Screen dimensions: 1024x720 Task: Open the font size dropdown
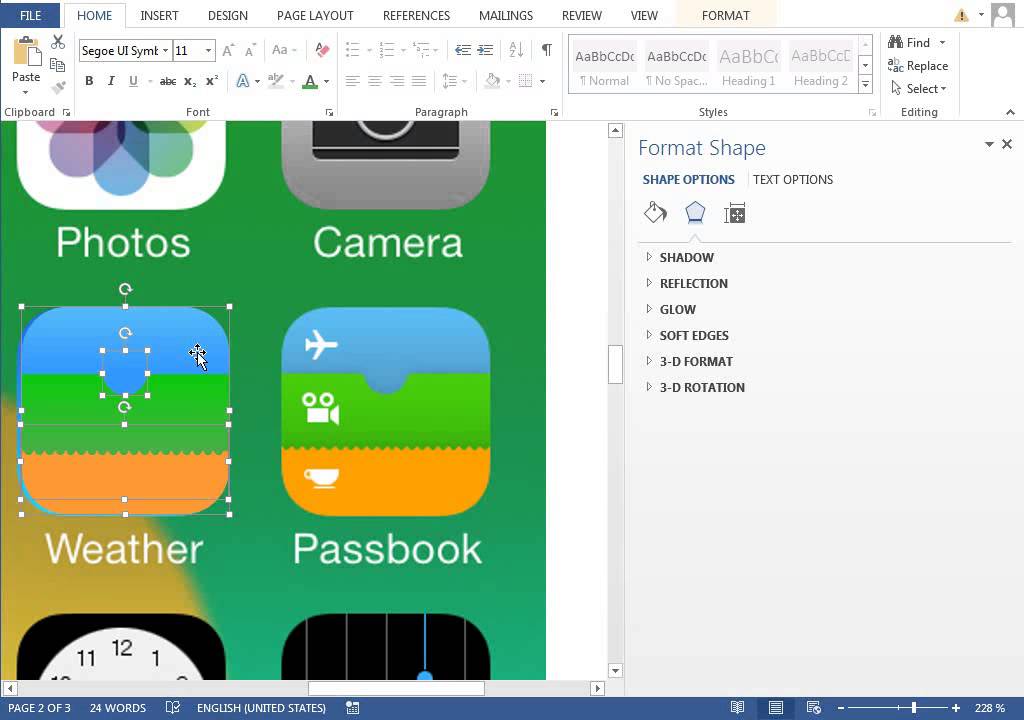[x=206, y=49]
